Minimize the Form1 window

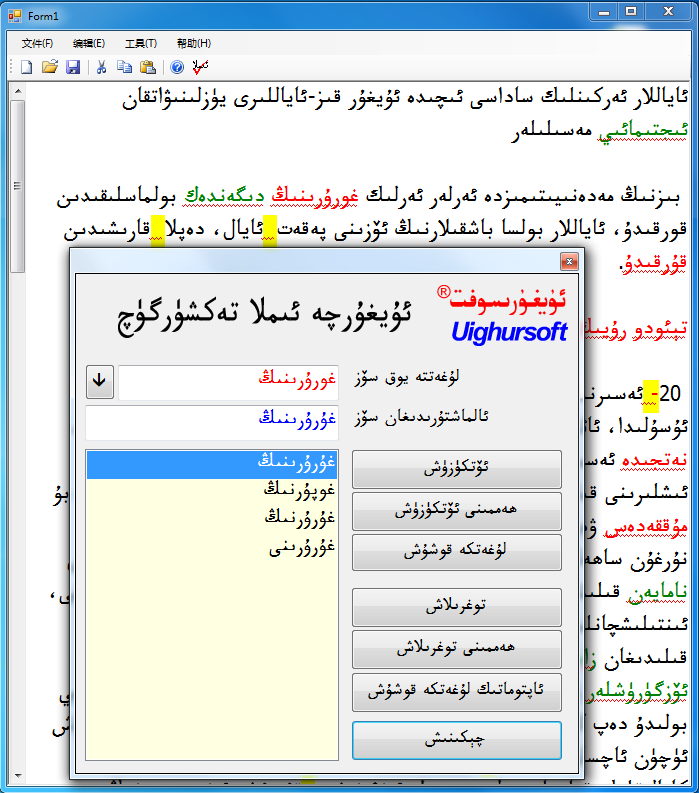pos(604,11)
